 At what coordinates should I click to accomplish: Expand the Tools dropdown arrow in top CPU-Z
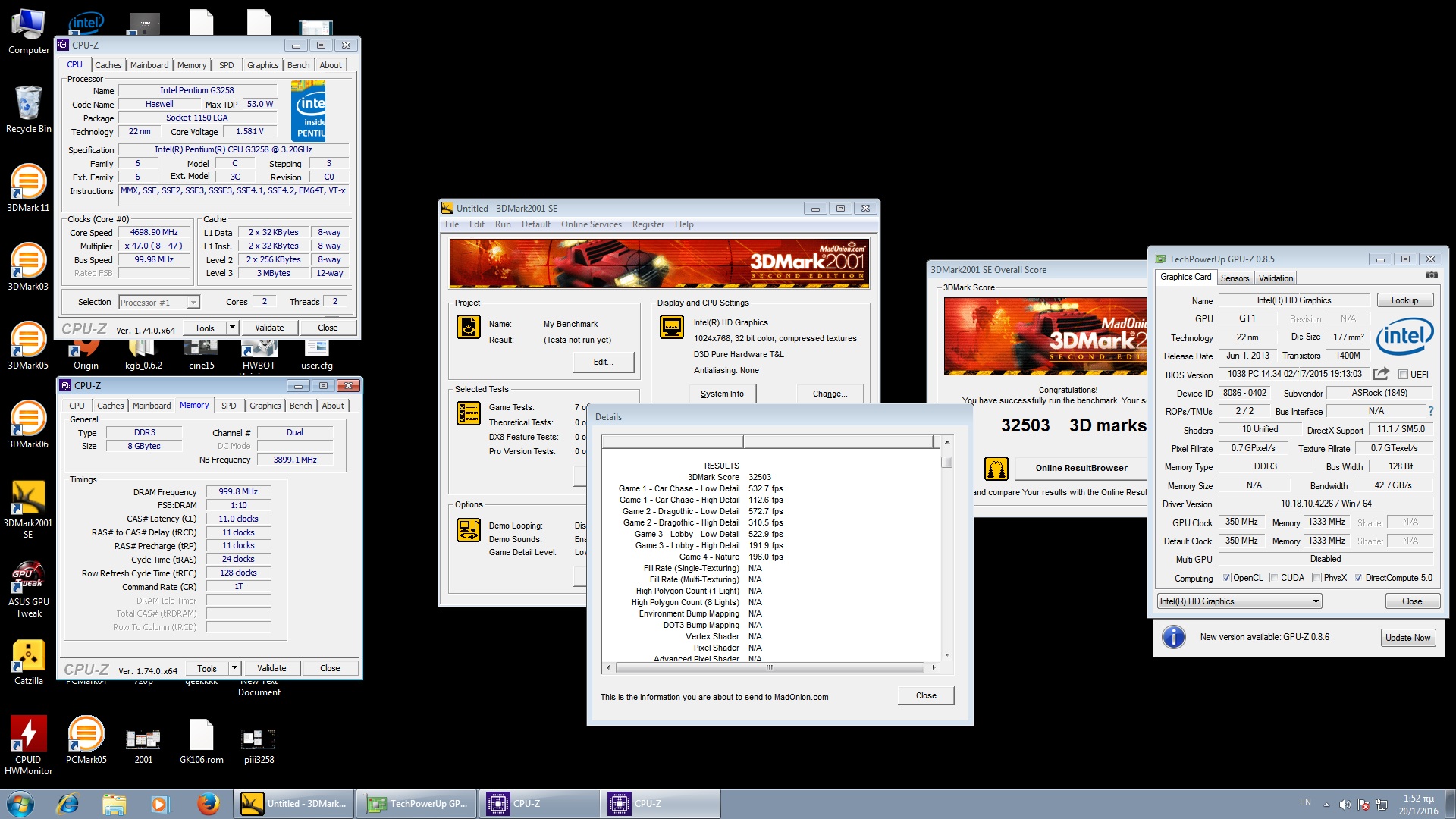pyautogui.click(x=233, y=328)
